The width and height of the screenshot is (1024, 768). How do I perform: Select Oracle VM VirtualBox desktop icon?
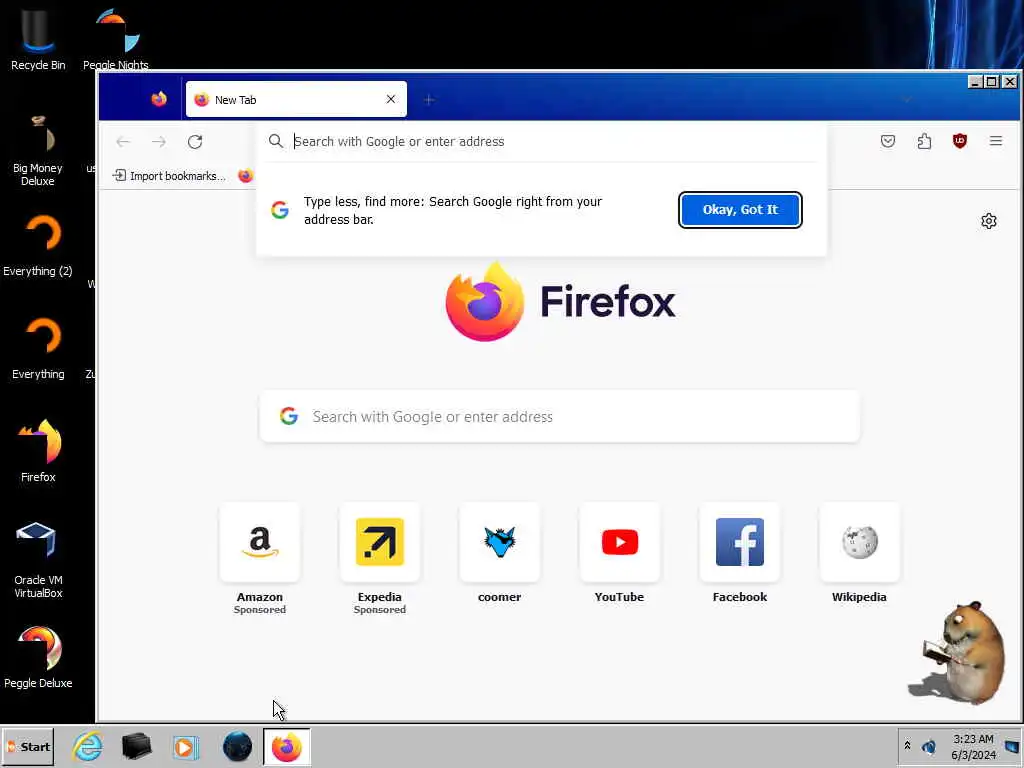point(38,560)
